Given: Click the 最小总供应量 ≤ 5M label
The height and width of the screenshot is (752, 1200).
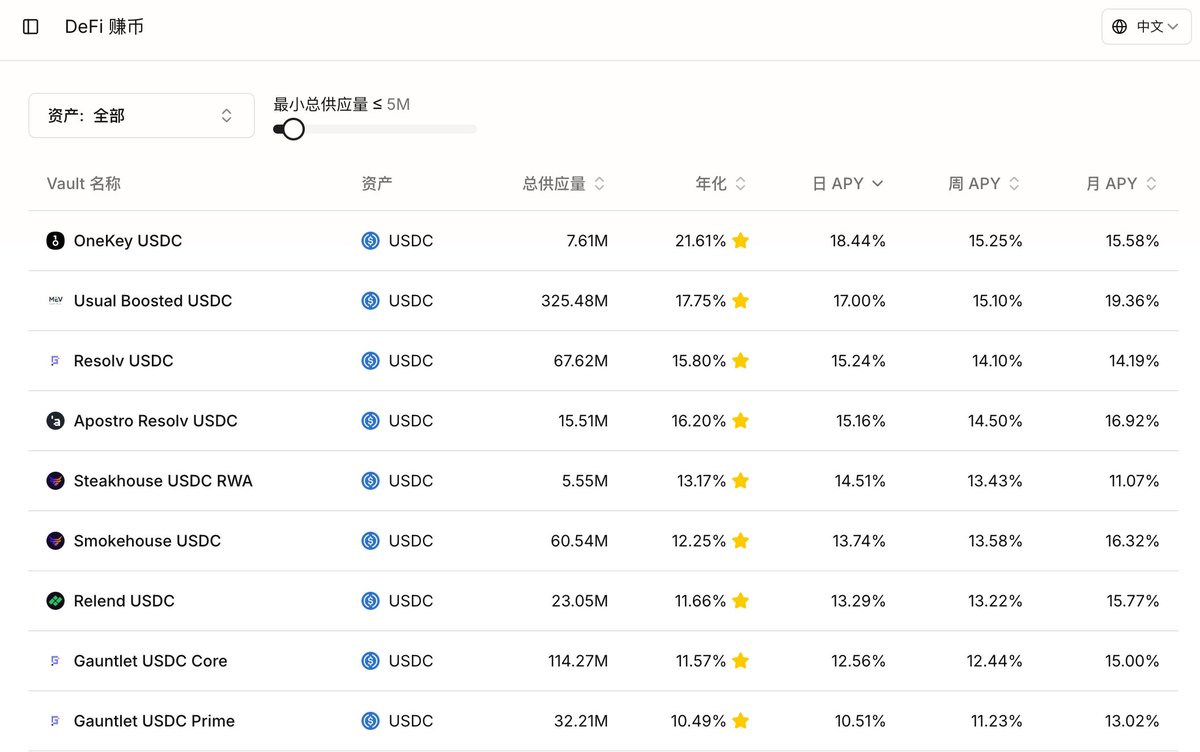Looking at the screenshot, I should [342, 104].
